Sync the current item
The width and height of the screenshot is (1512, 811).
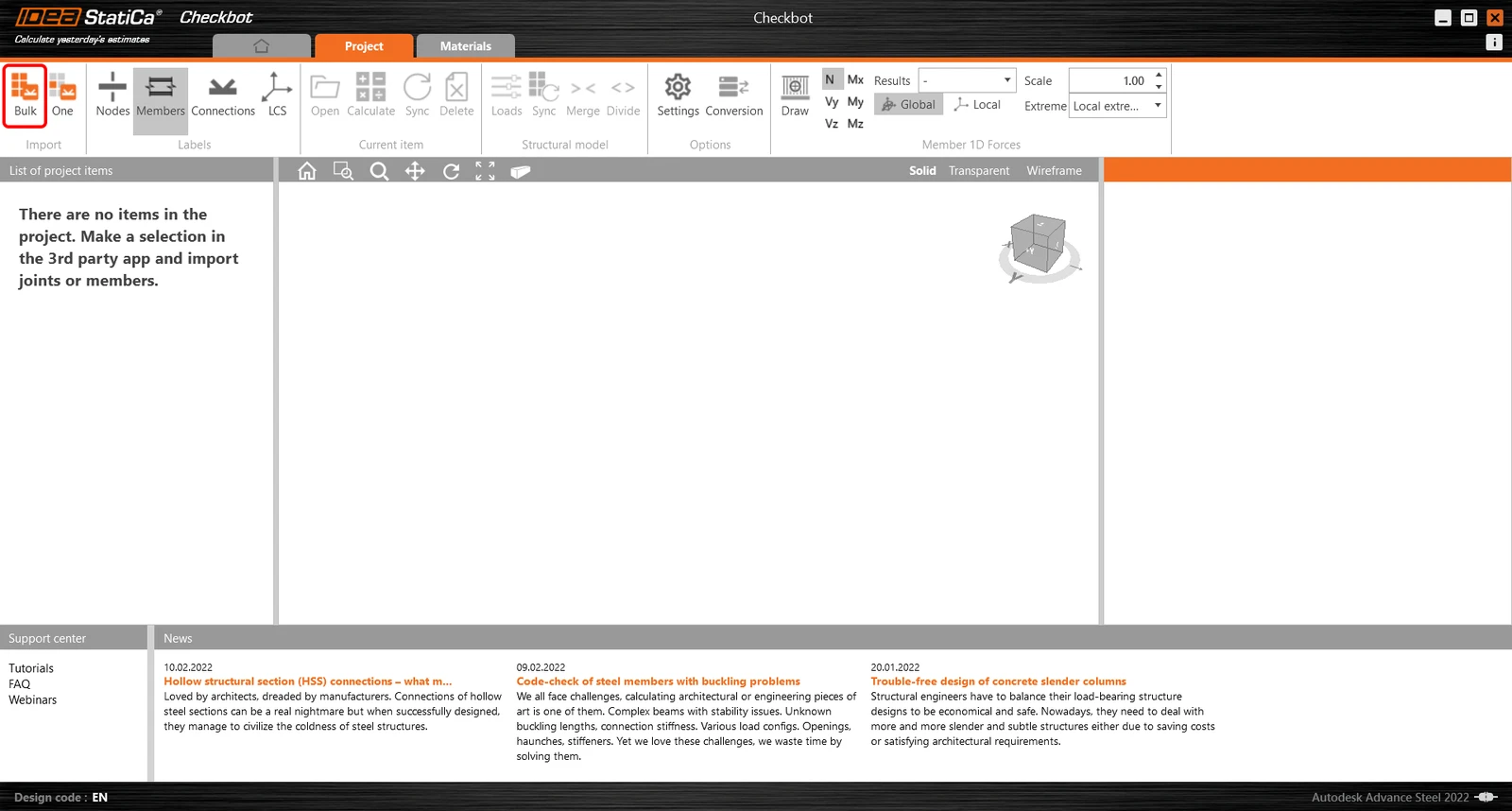417,95
